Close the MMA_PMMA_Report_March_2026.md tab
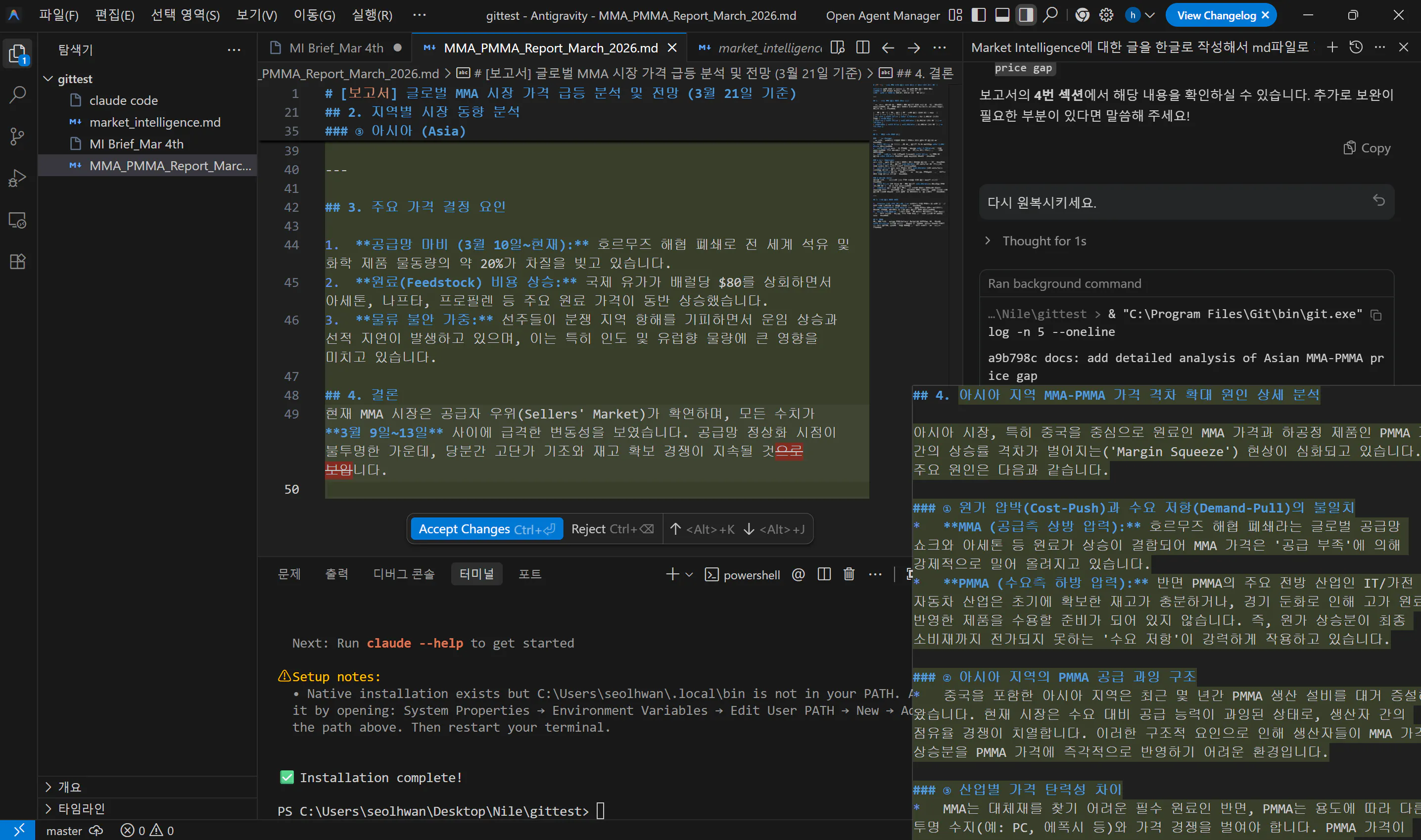 pos(672,48)
